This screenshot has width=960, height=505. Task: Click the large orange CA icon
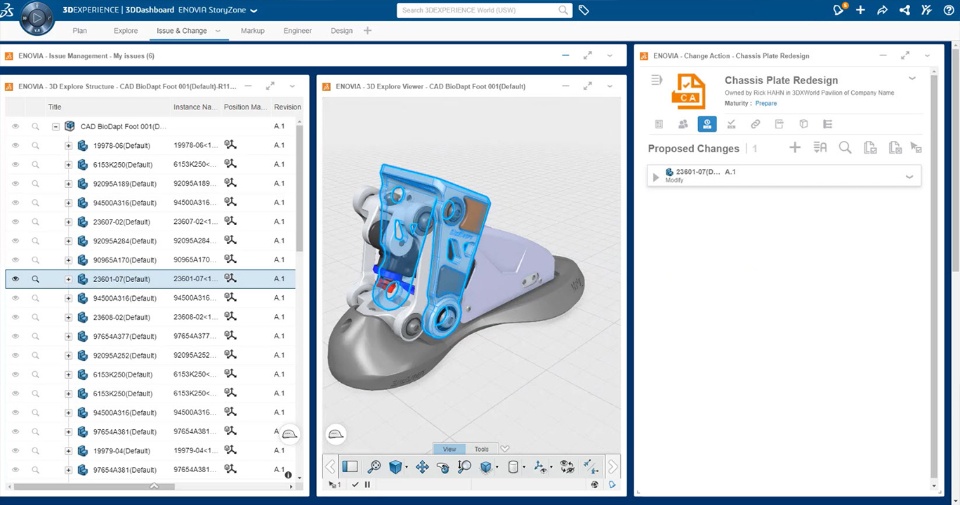pos(688,91)
